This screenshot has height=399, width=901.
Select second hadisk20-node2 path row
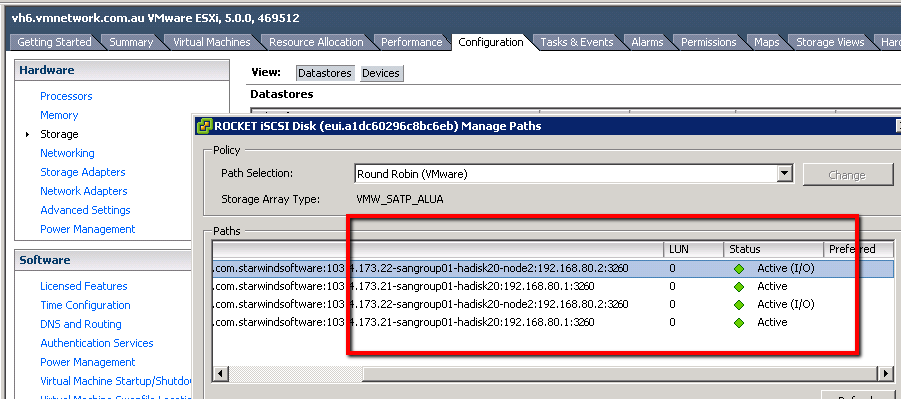(553, 304)
